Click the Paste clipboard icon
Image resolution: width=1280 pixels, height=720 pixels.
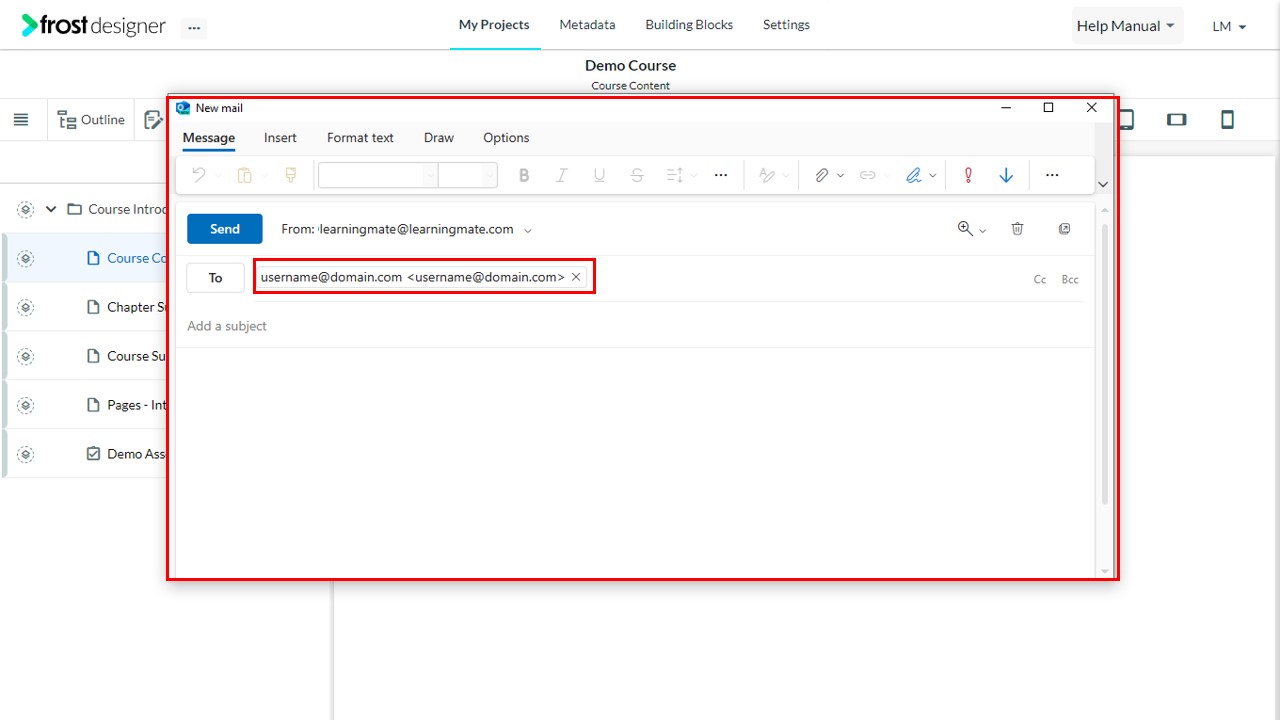[245, 176]
